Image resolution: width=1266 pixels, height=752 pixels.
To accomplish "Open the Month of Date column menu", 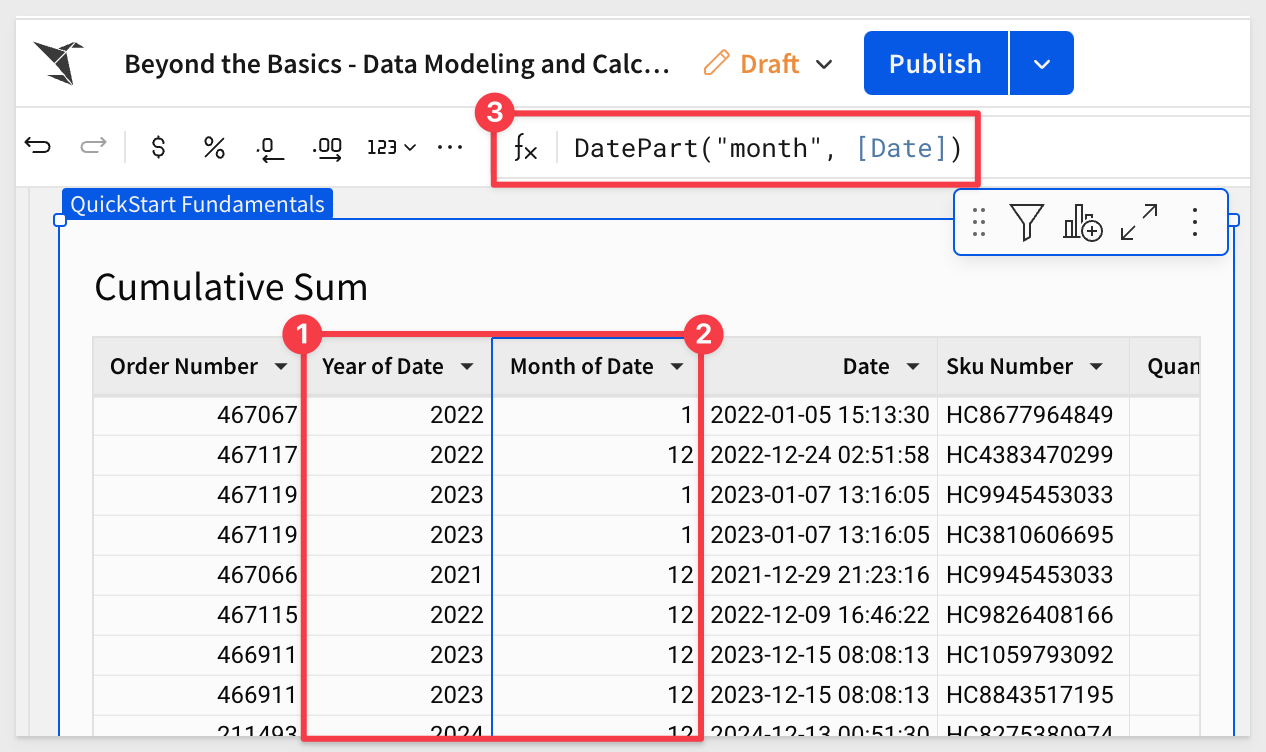I will [677, 367].
